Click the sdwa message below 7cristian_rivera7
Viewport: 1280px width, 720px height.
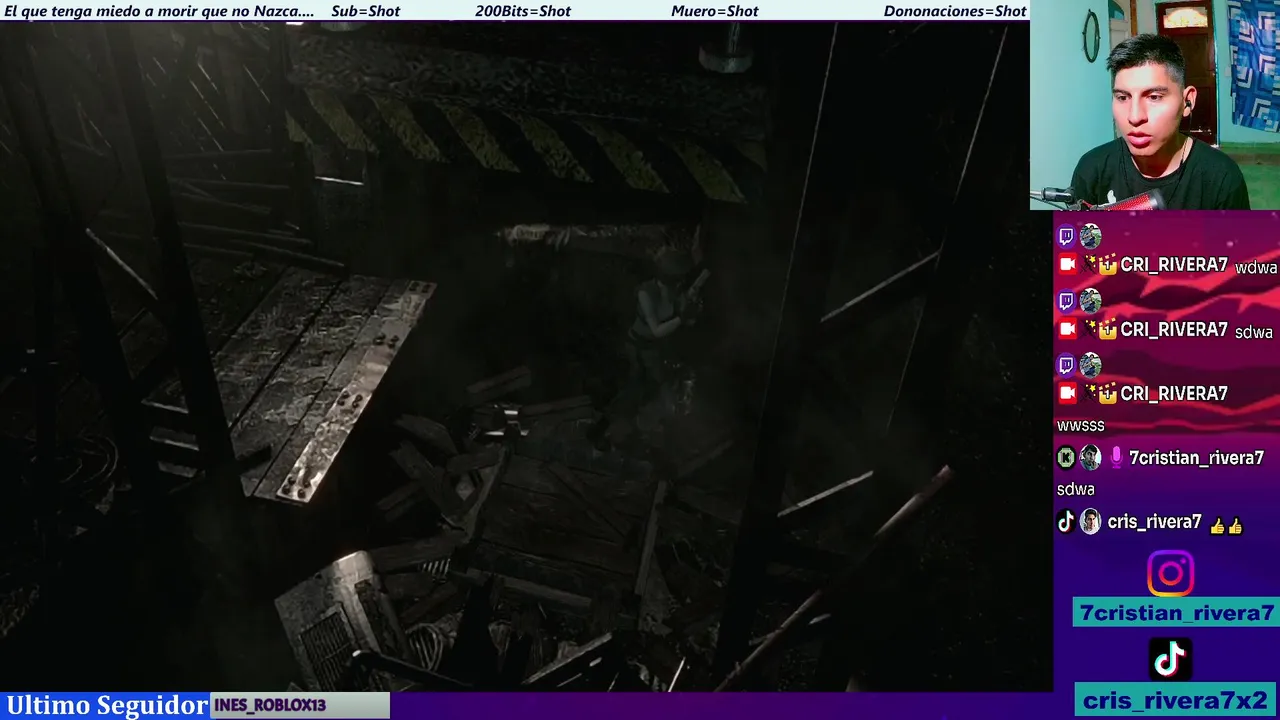(x=1076, y=489)
